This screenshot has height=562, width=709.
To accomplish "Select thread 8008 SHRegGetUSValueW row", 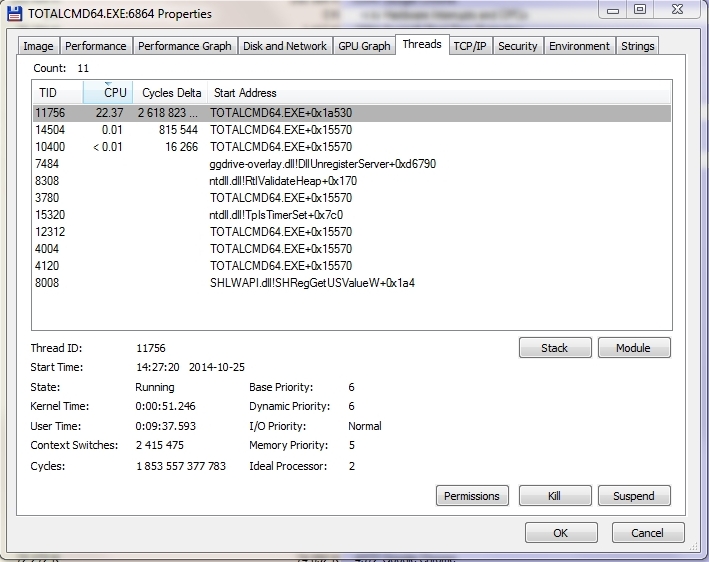I will click(352, 283).
